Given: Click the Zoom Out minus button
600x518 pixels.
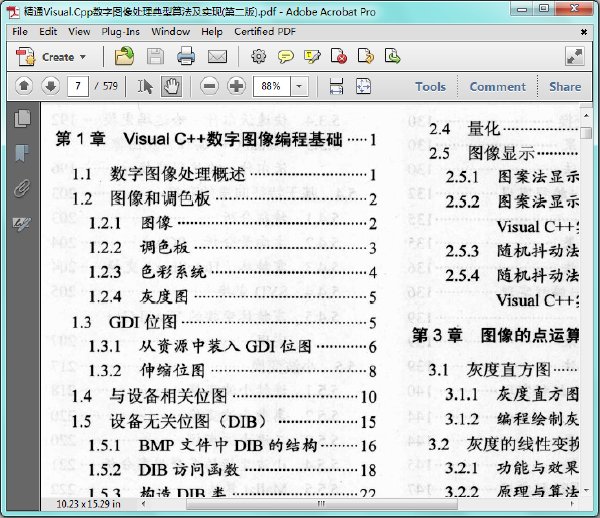Looking at the screenshot, I should [210, 86].
